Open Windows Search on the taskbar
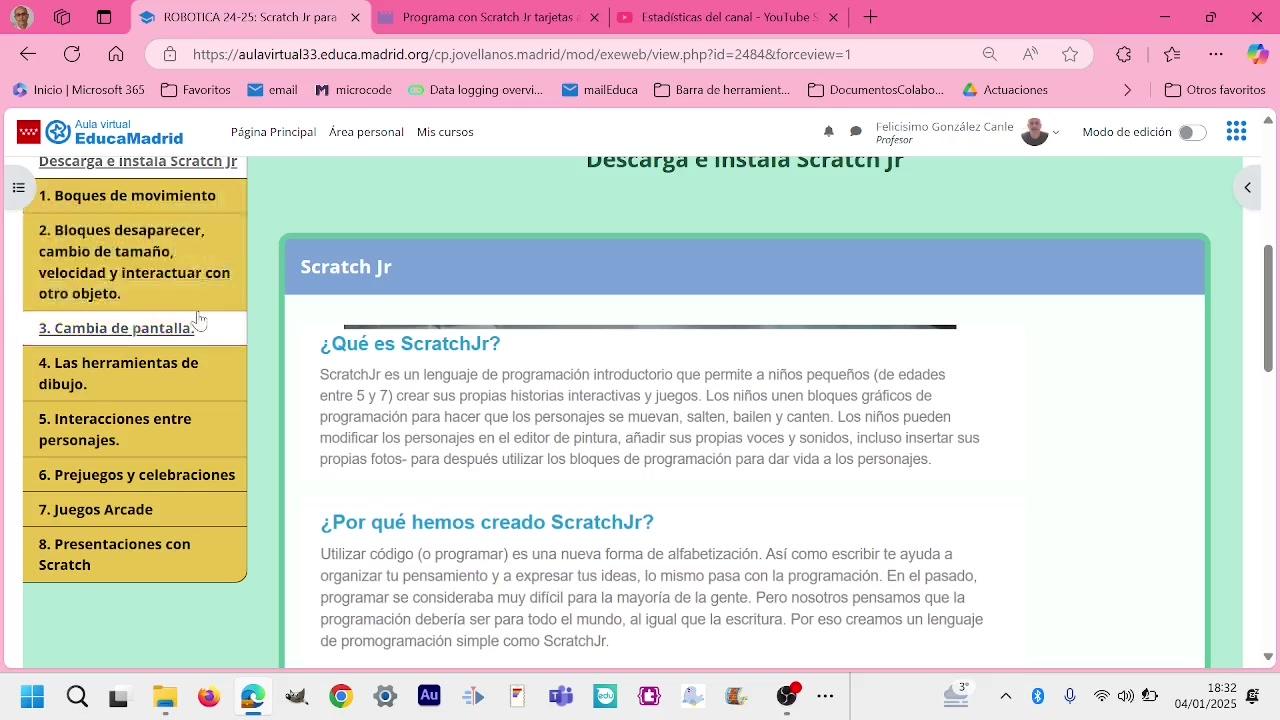The width and height of the screenshot is (1280, 720). pyautogui.click(x=77, y=697)
